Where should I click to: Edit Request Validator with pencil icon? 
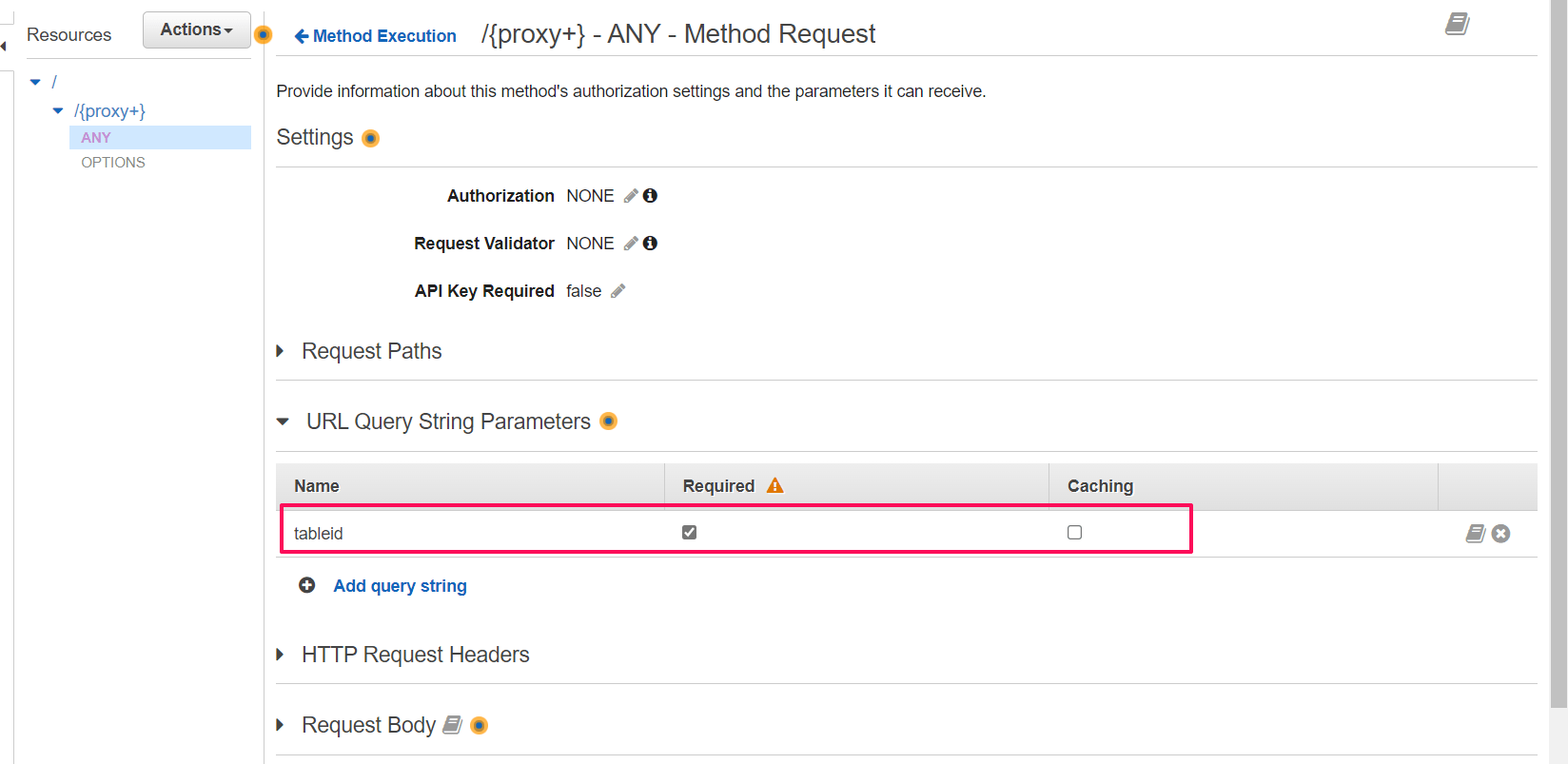click(x=631, y=244)
